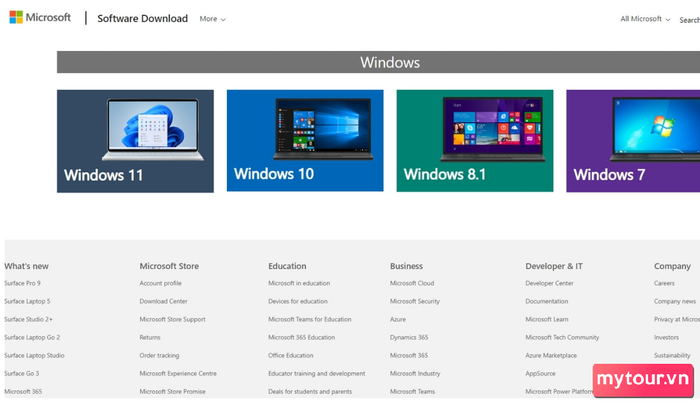Open Download Center link

163,301
